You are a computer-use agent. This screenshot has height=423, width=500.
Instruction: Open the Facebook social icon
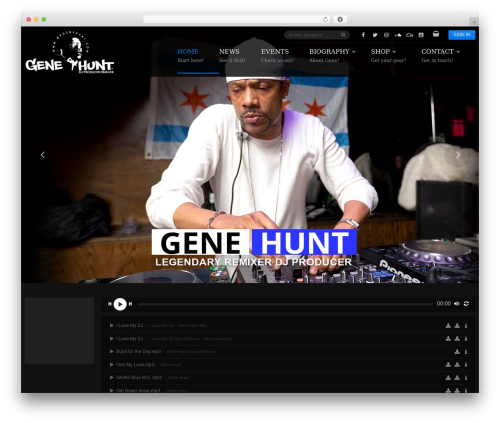pyautogui.click(x=363, y=35)
